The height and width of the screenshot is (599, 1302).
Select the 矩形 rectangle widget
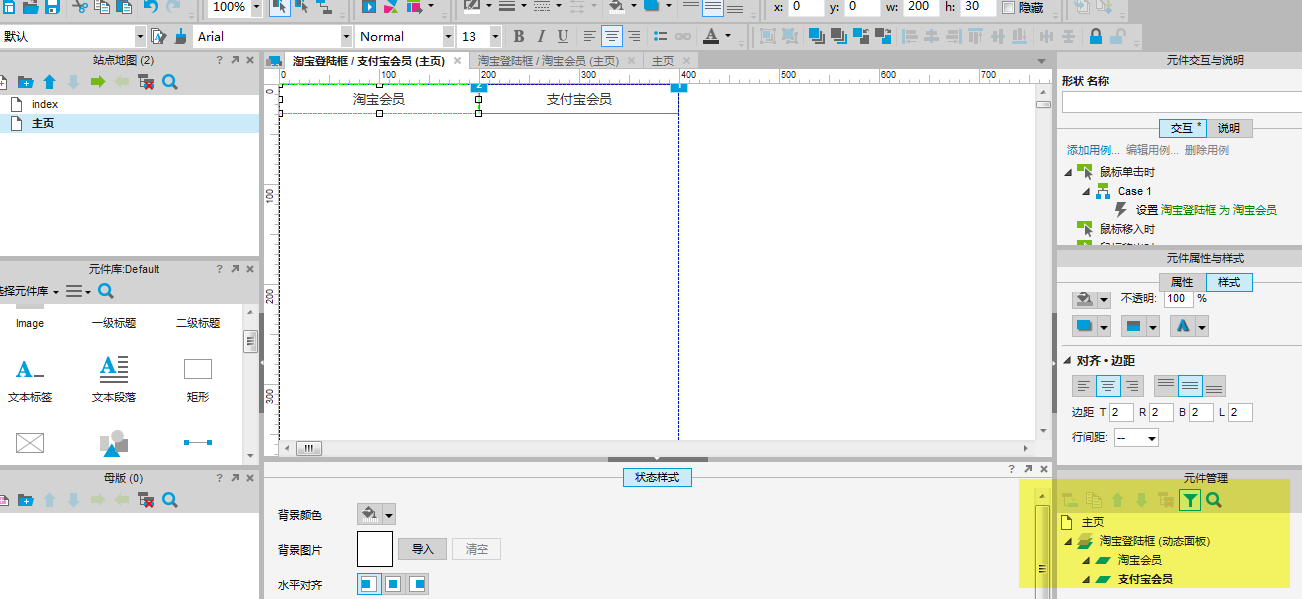[198, 377]
